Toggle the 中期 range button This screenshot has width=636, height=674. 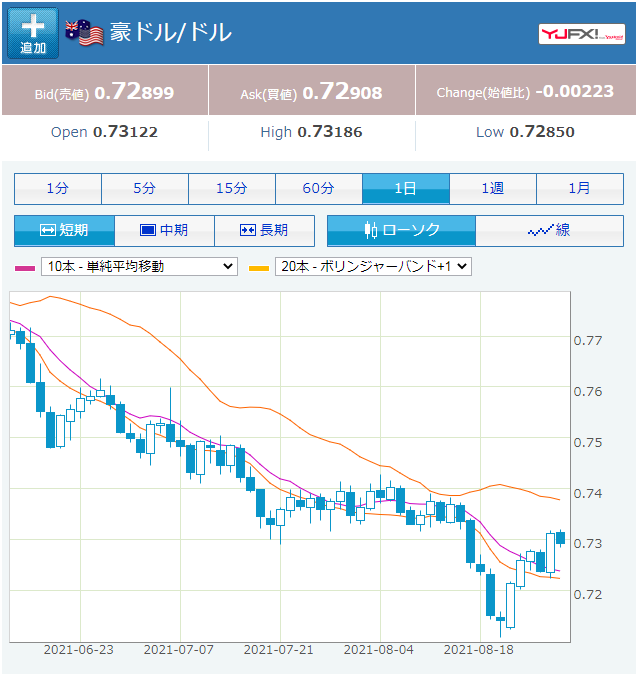(165, 231)
